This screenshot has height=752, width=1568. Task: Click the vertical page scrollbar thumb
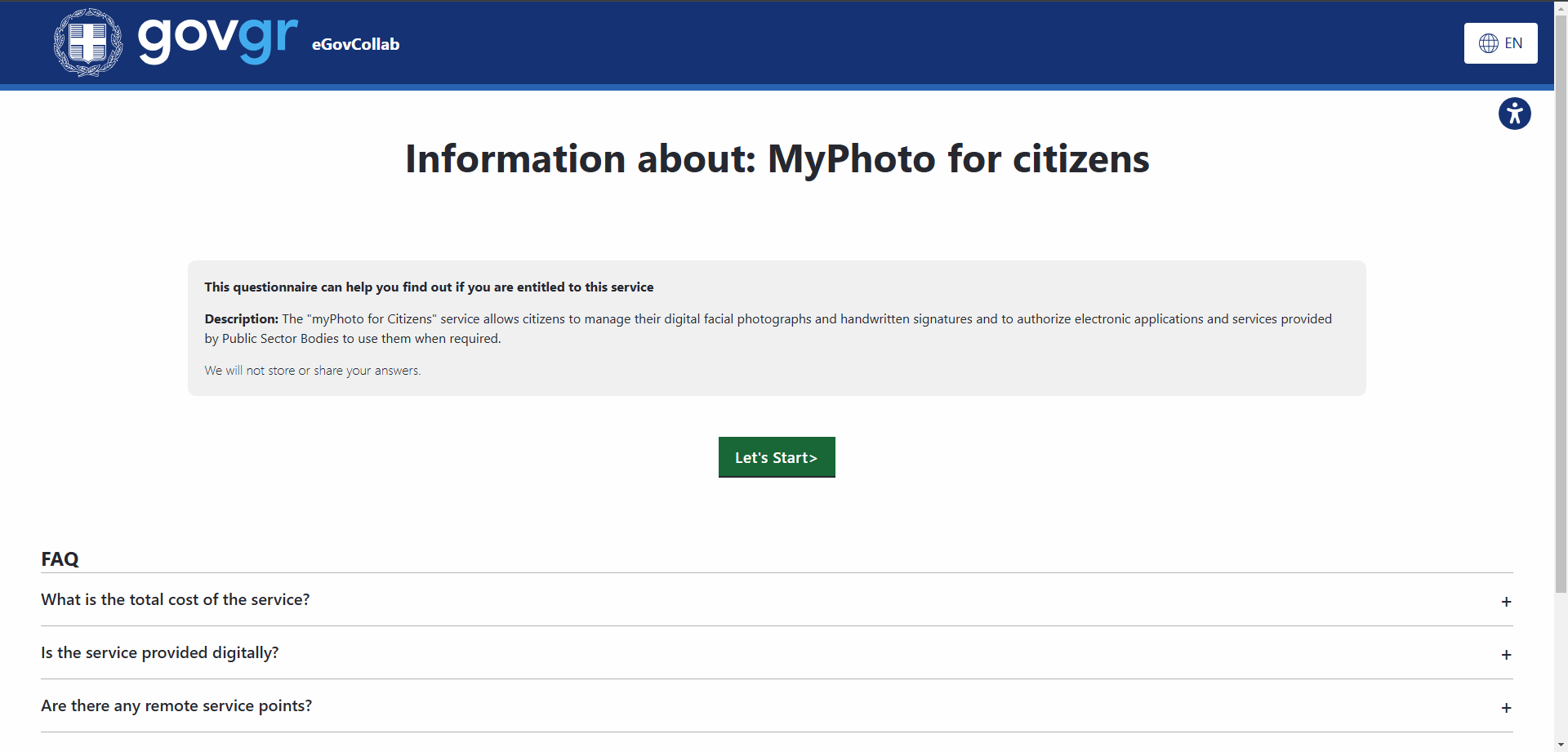point(1561,302)
